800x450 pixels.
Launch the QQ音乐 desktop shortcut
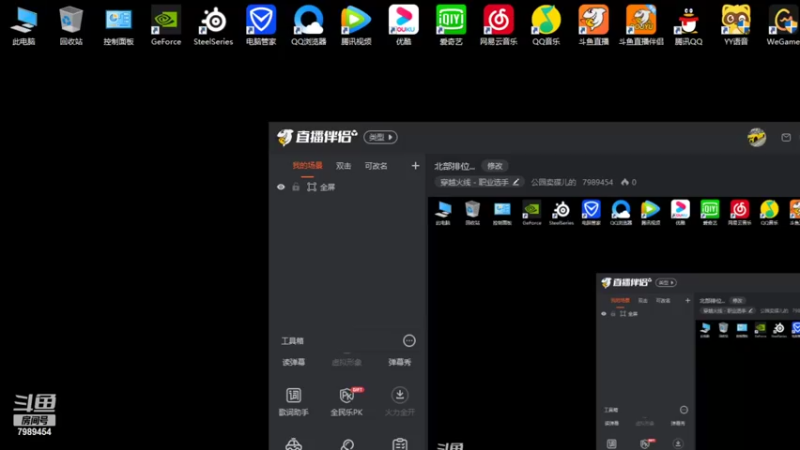pos(546,26)
